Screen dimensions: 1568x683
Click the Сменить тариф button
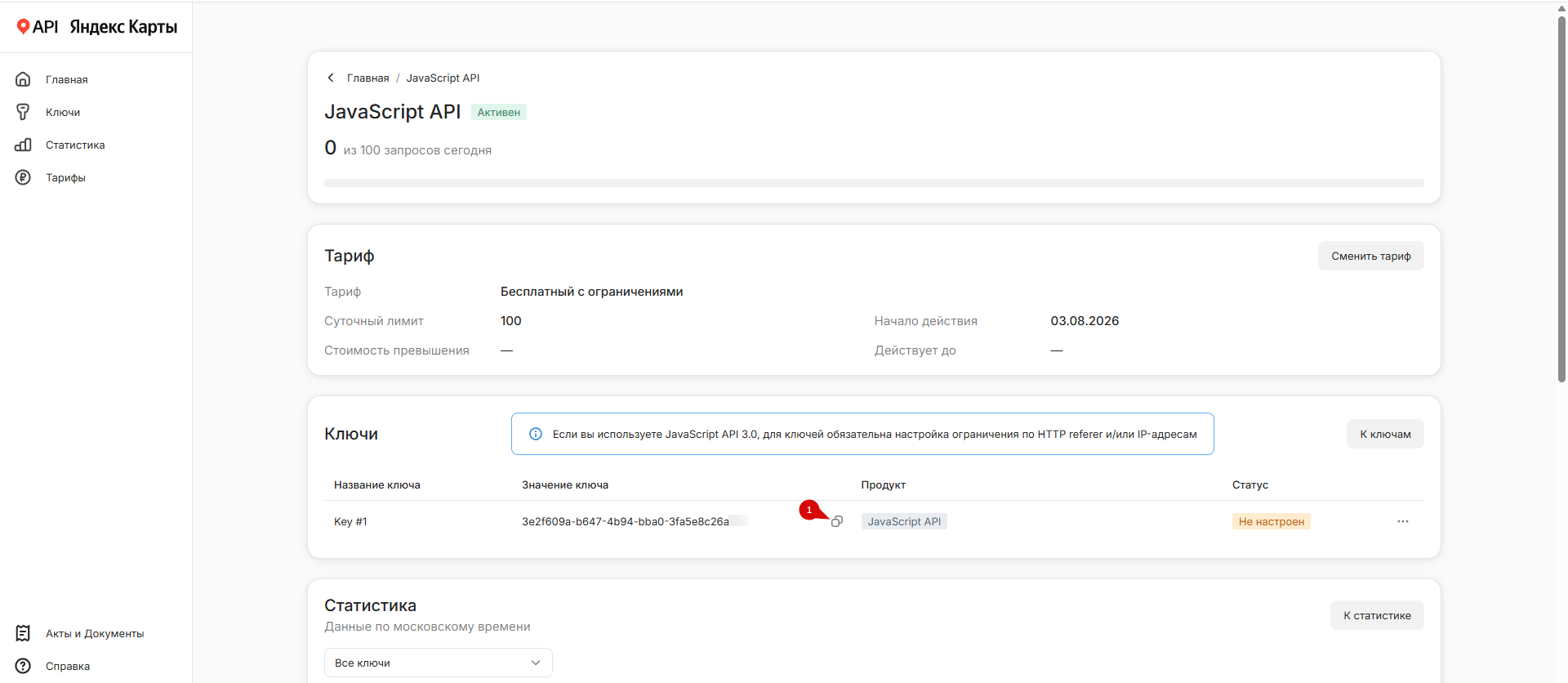(1371, 256)
